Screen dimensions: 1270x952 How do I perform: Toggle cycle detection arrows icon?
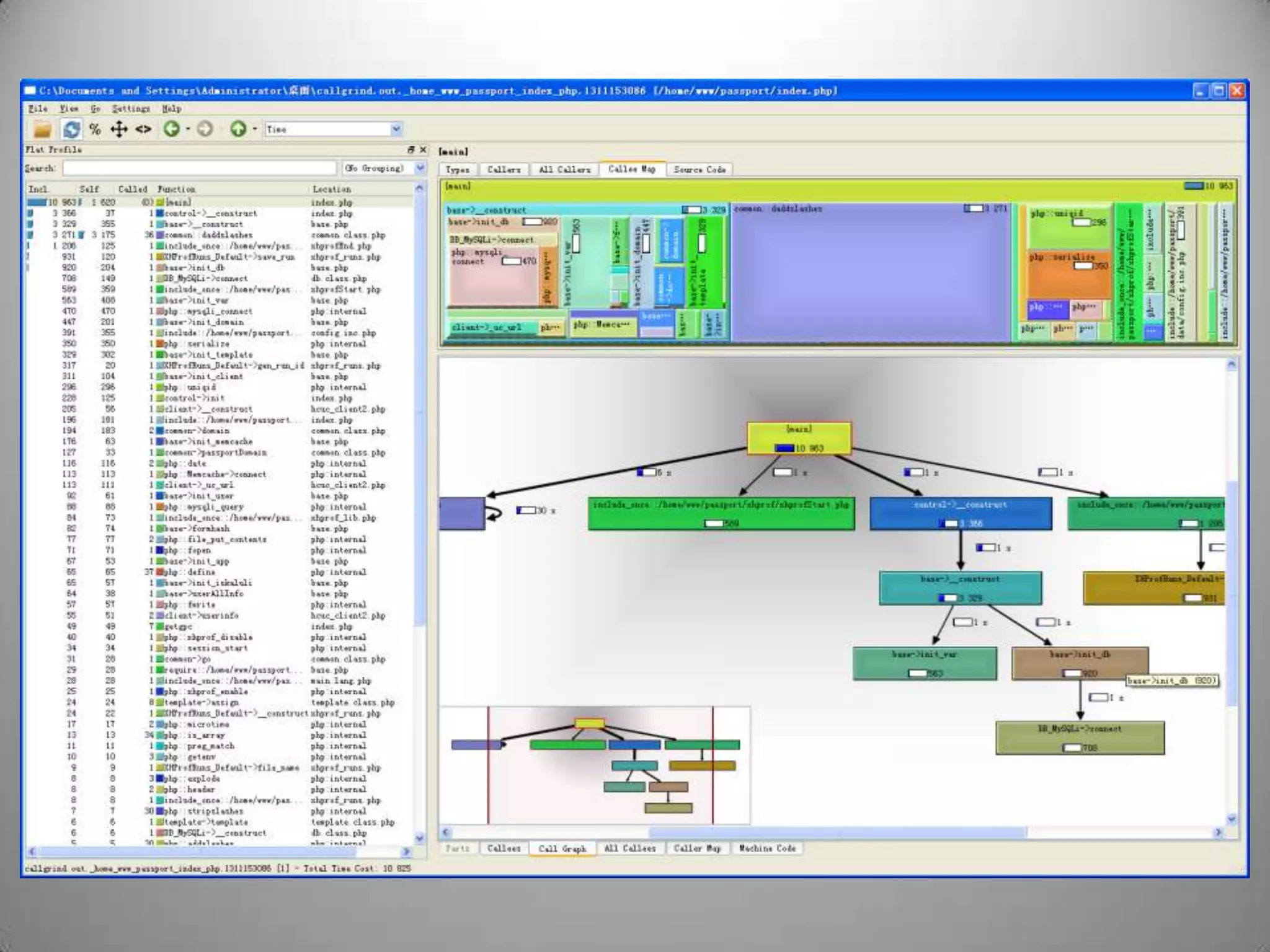coord(118,129)
